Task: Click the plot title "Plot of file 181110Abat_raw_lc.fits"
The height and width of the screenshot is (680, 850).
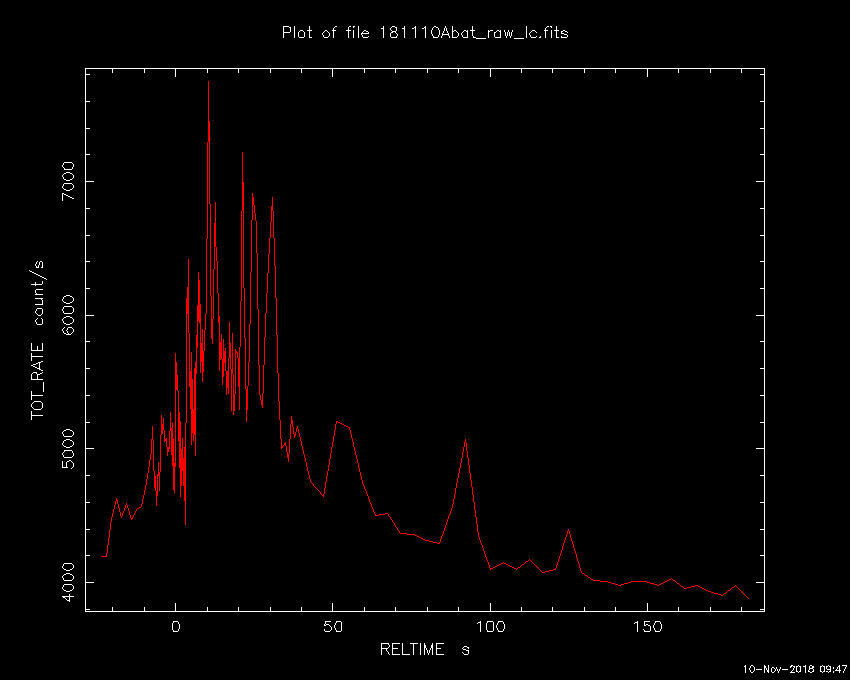Action: pos(425,33)
